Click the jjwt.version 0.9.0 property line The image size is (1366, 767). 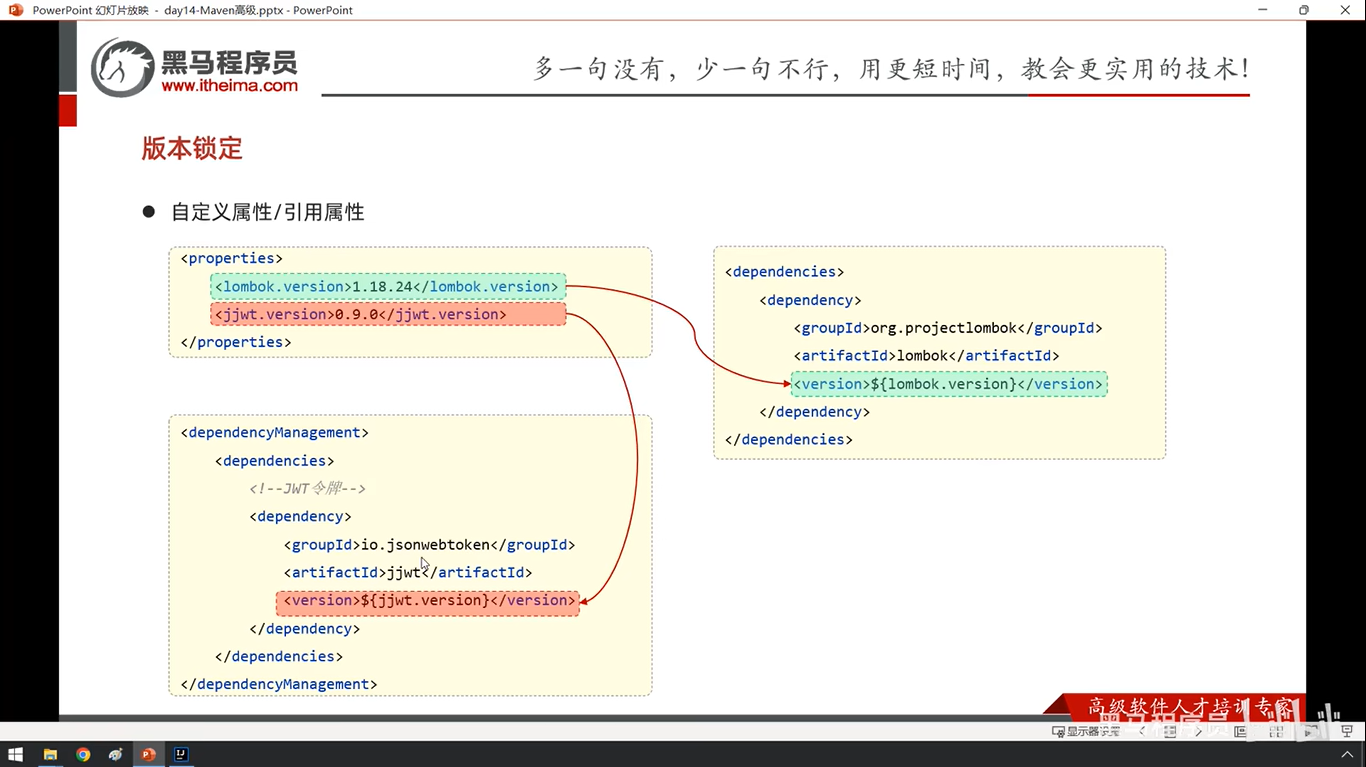(388, 314)
